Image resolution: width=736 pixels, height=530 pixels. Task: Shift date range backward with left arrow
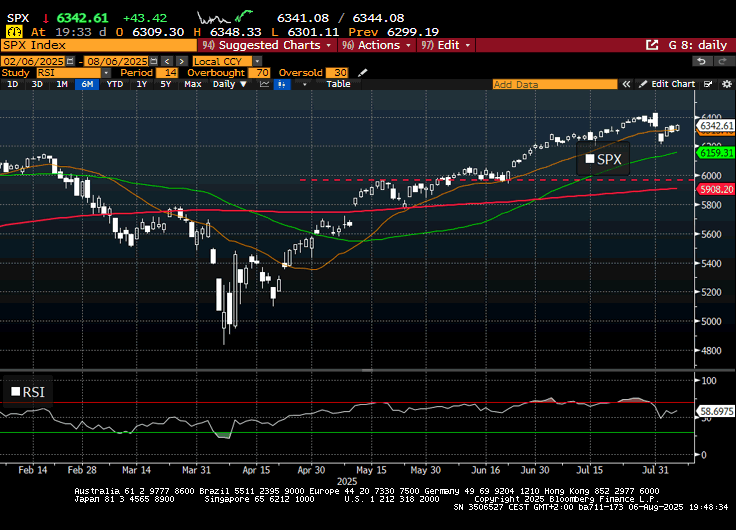[x=167, y=61]
